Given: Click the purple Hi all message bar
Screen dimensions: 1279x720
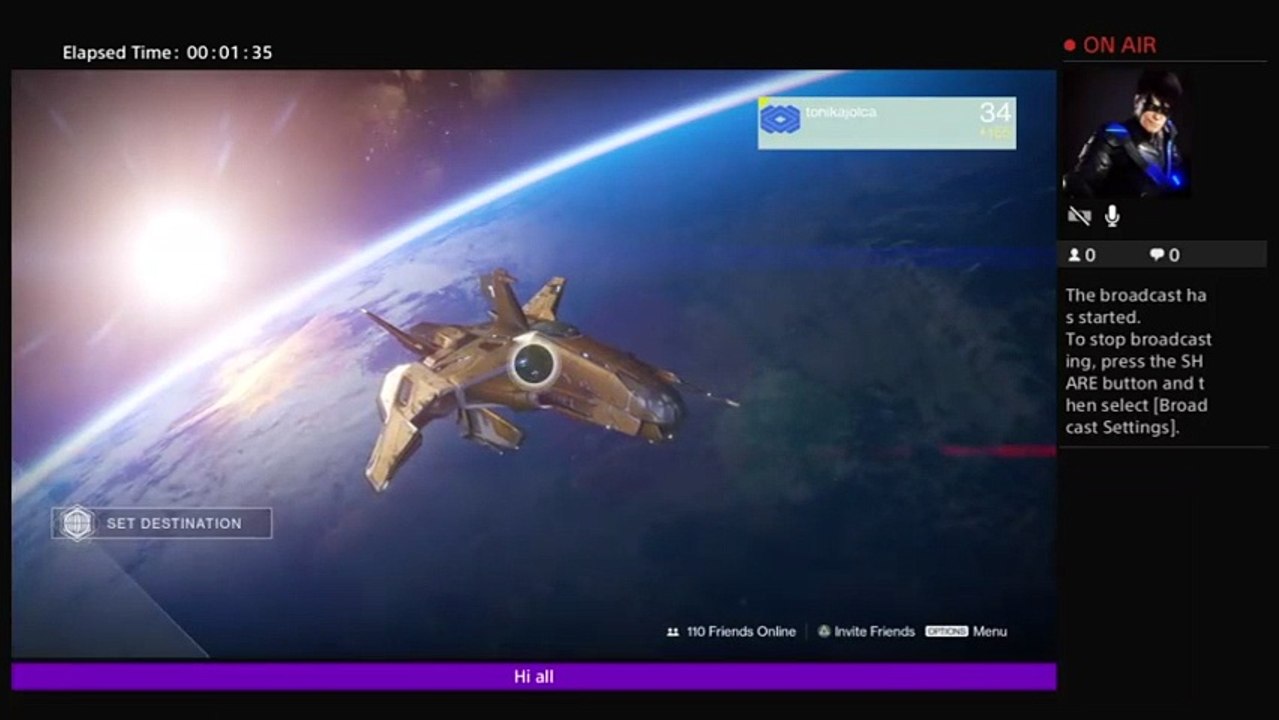Looking at the screenshot, I should pyautogui.click(x=533, y=677).
